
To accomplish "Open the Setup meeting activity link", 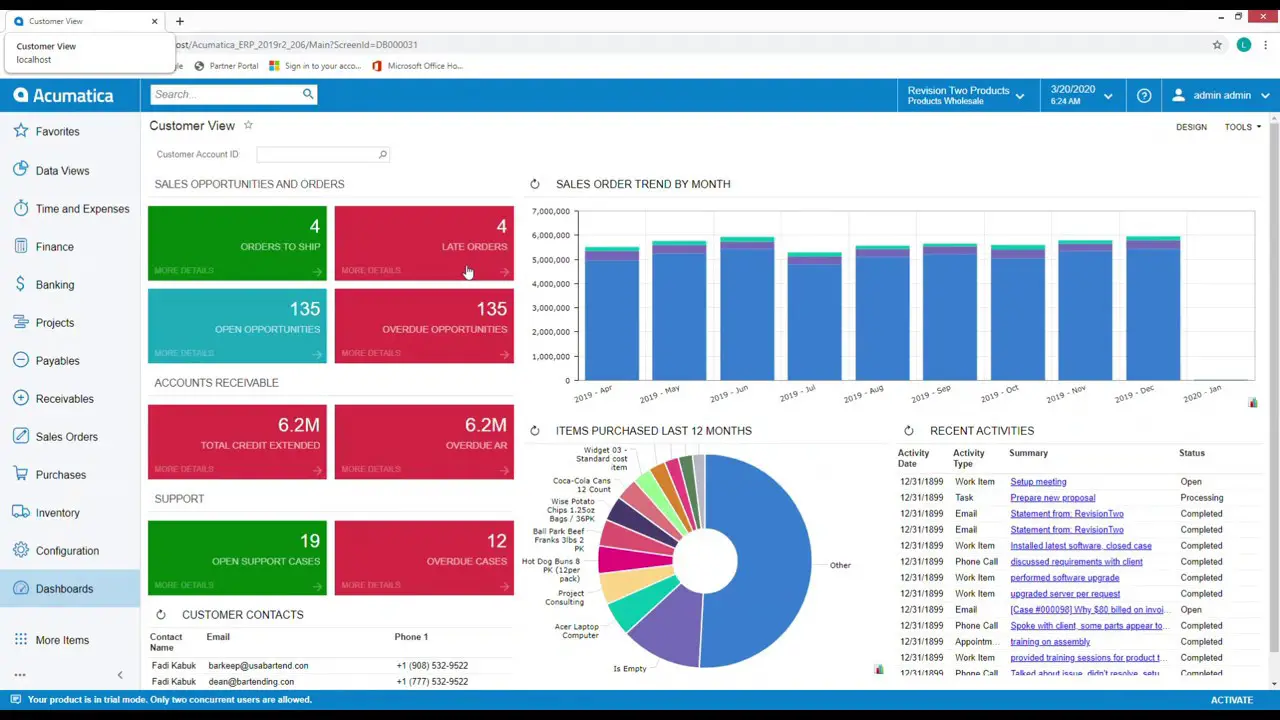I will pyautogui.click(x=1037, y=481).
